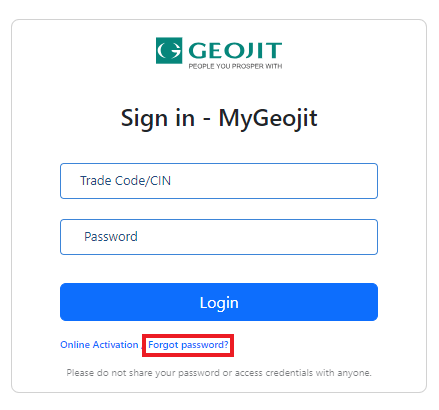Start password recovery via Forgot password?
This screenshot has width=439, height=410.
tap(188, 345)
